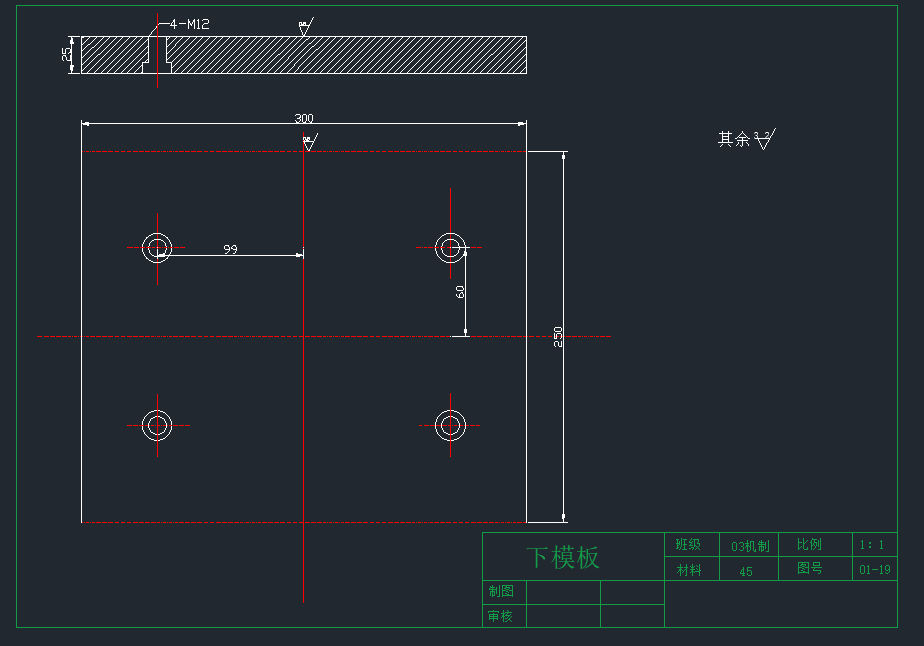924x646 pixels.
Task: Pick the roughness symbol above the hatched section
Action: tap(306, 27)
